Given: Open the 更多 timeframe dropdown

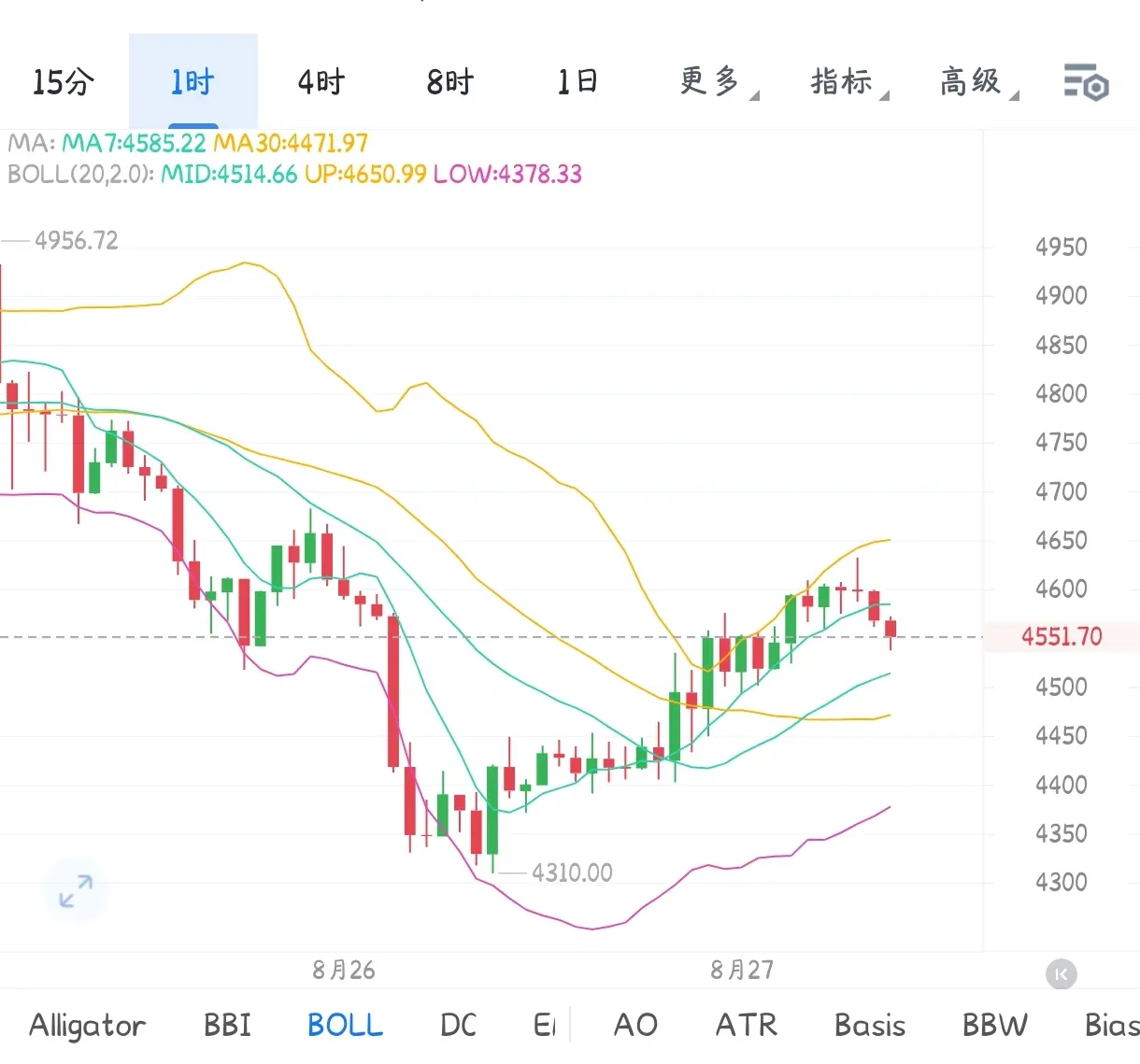Looking at the screenshot, I should (x=717, y=82).
